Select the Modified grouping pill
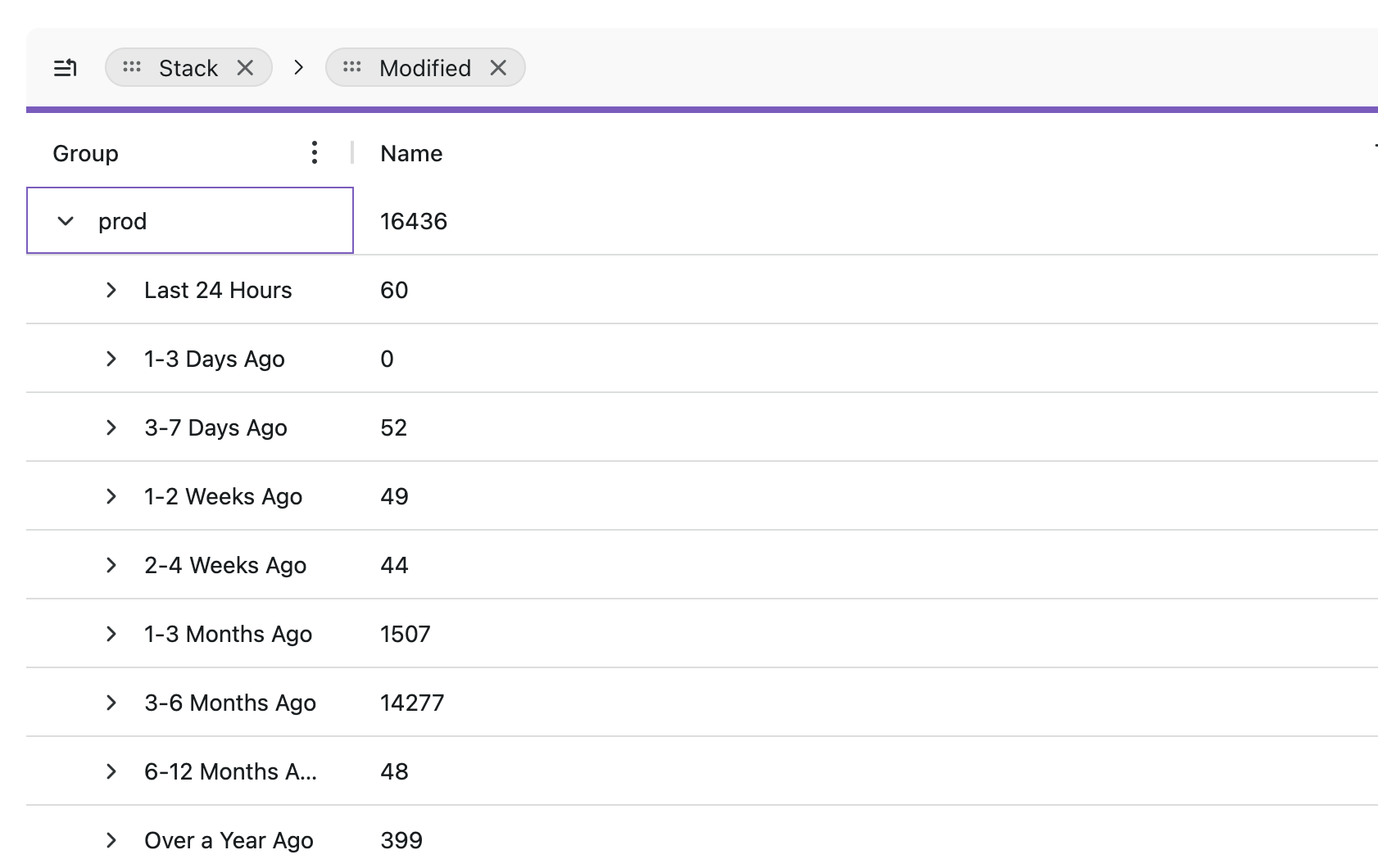The height and width of the screenshot is (868, 1378). [x=424, y=67]
